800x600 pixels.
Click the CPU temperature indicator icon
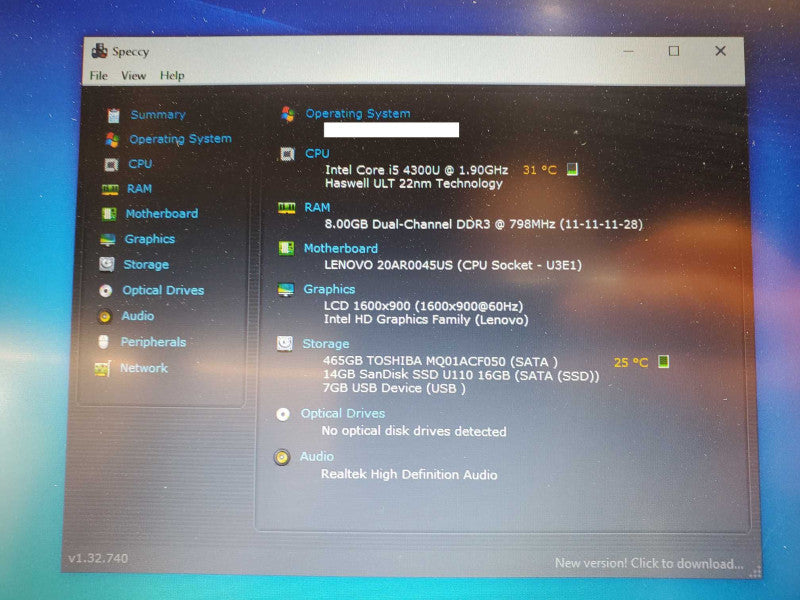[x=572, y=169]
